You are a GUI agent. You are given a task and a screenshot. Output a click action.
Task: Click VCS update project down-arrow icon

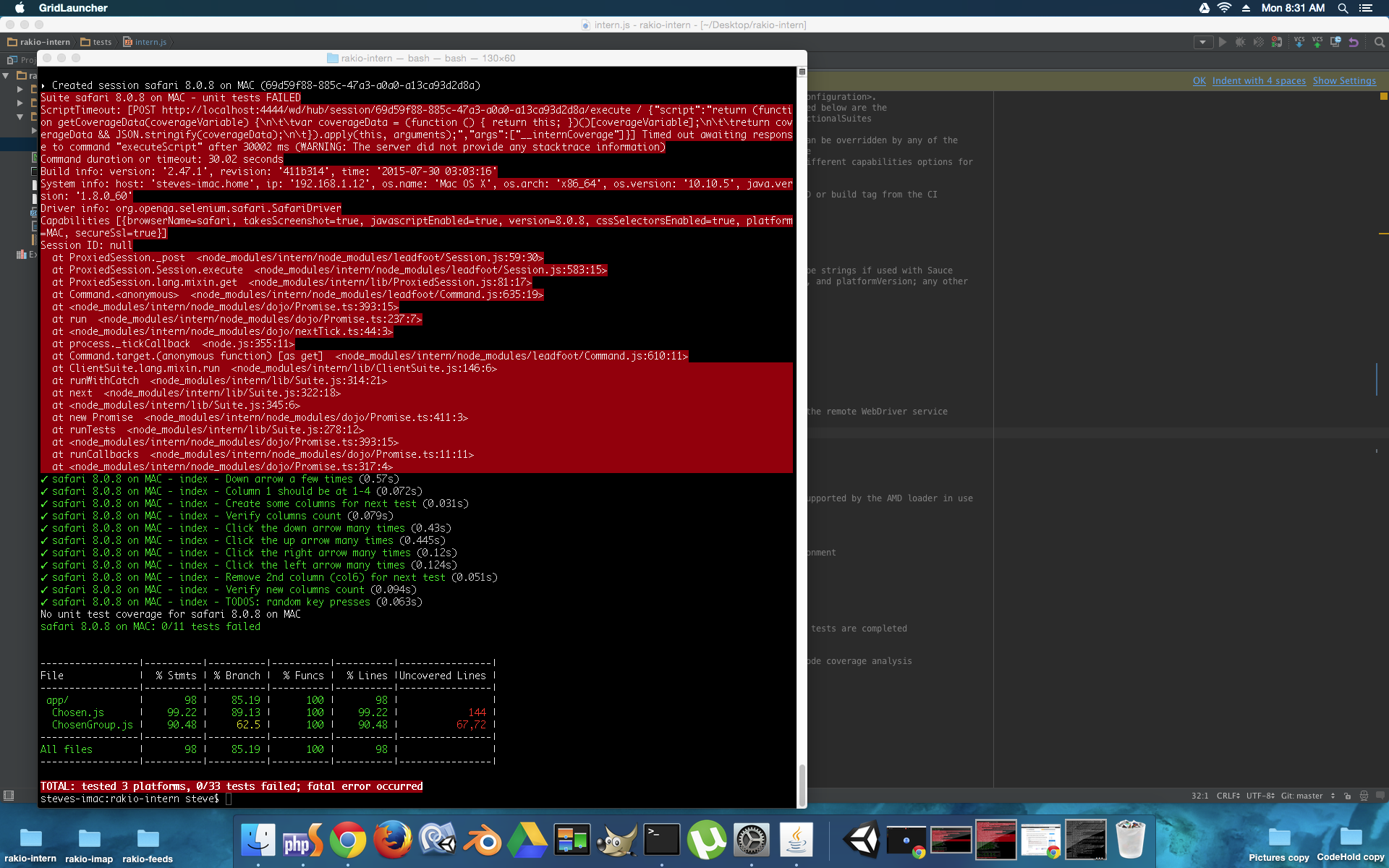coord(1299,42)
